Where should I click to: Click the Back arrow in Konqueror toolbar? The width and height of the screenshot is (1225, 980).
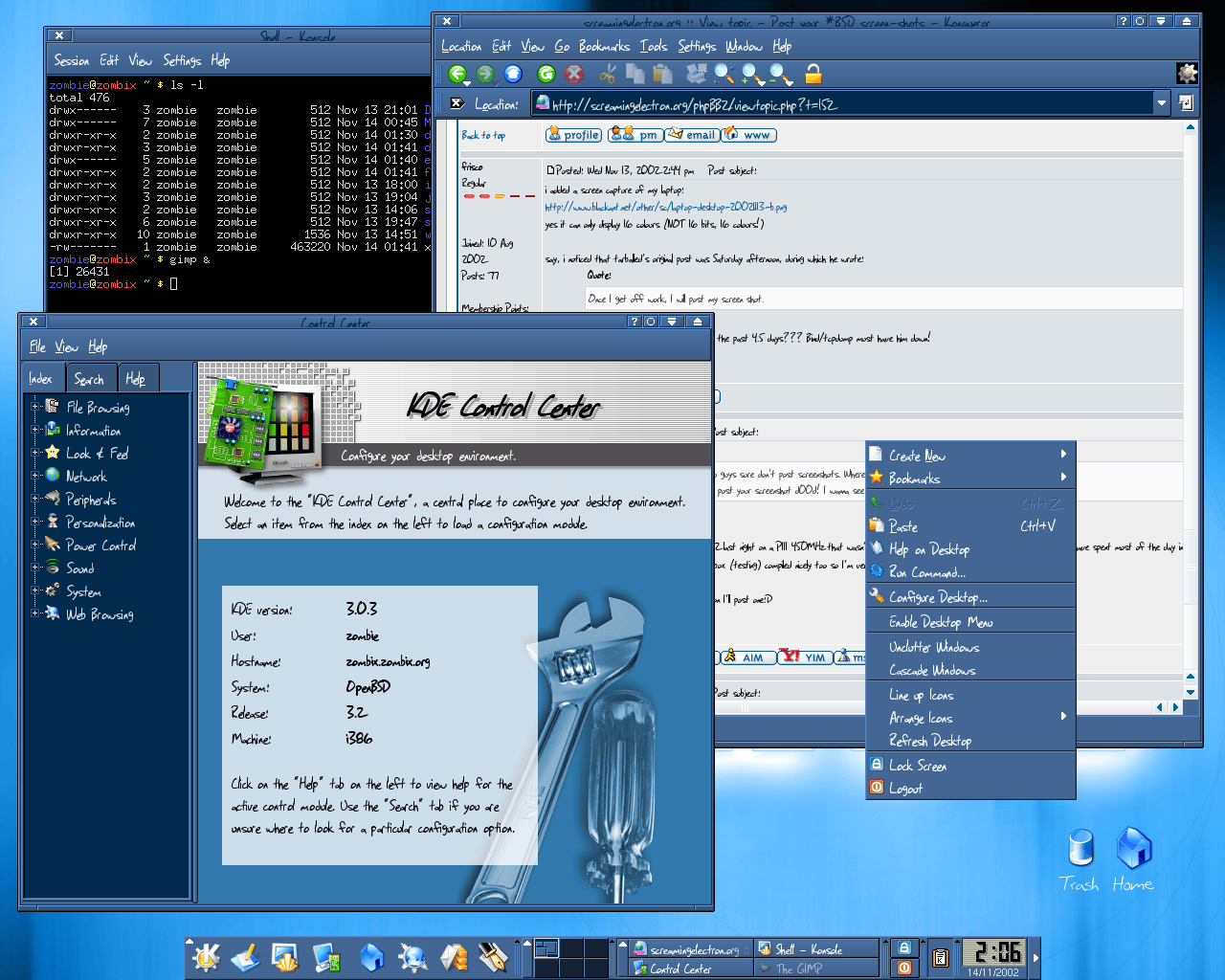(457, 75)
